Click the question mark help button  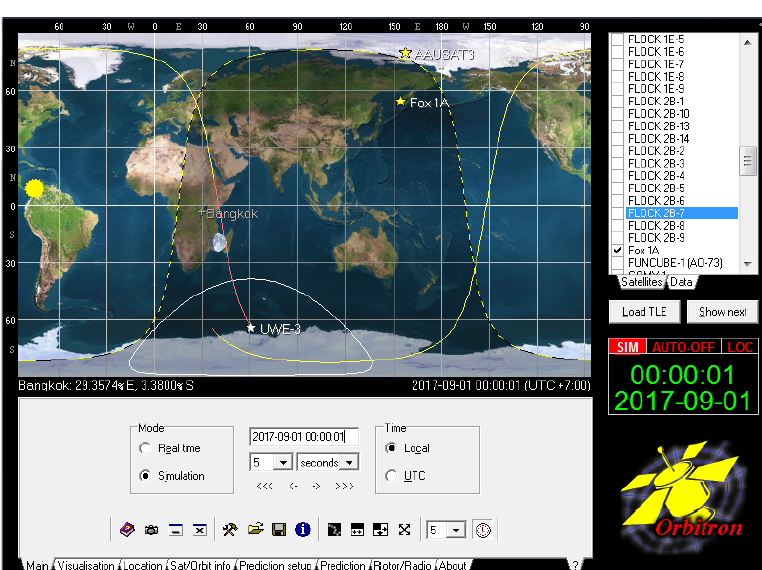[x=575, y=565]
